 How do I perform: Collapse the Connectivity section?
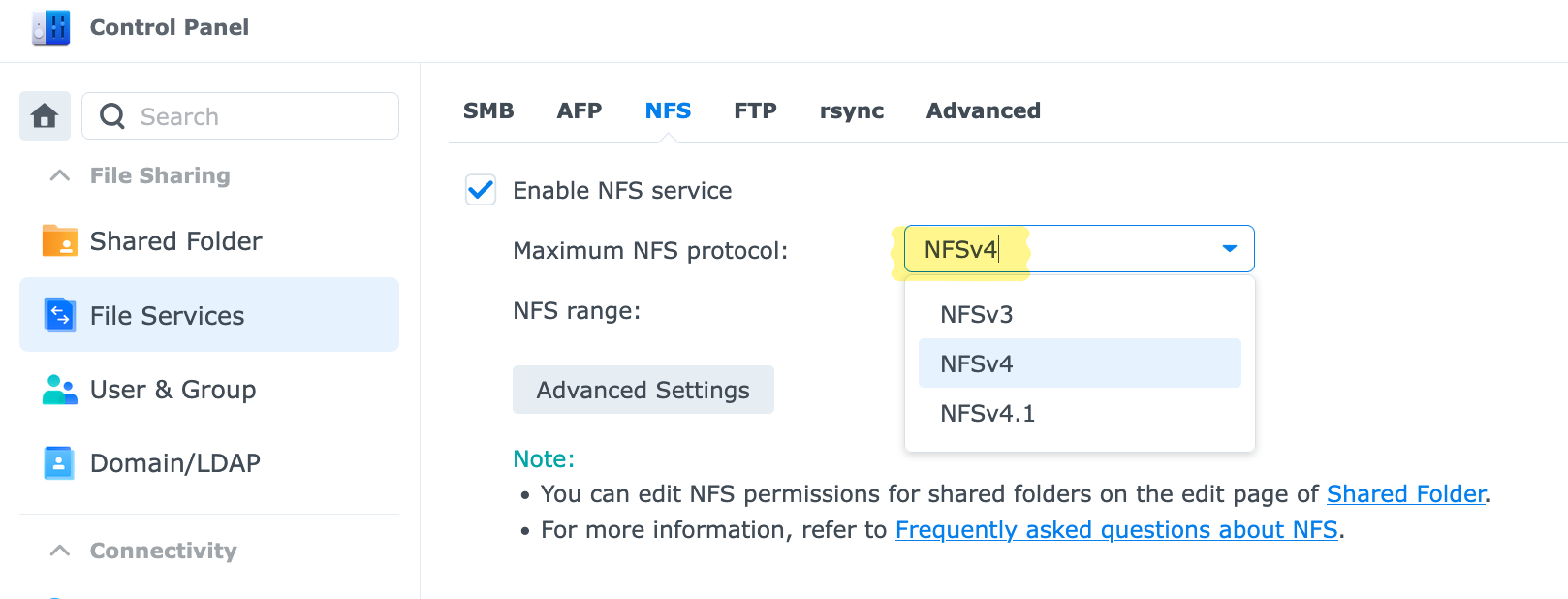[x=60, y=551]
